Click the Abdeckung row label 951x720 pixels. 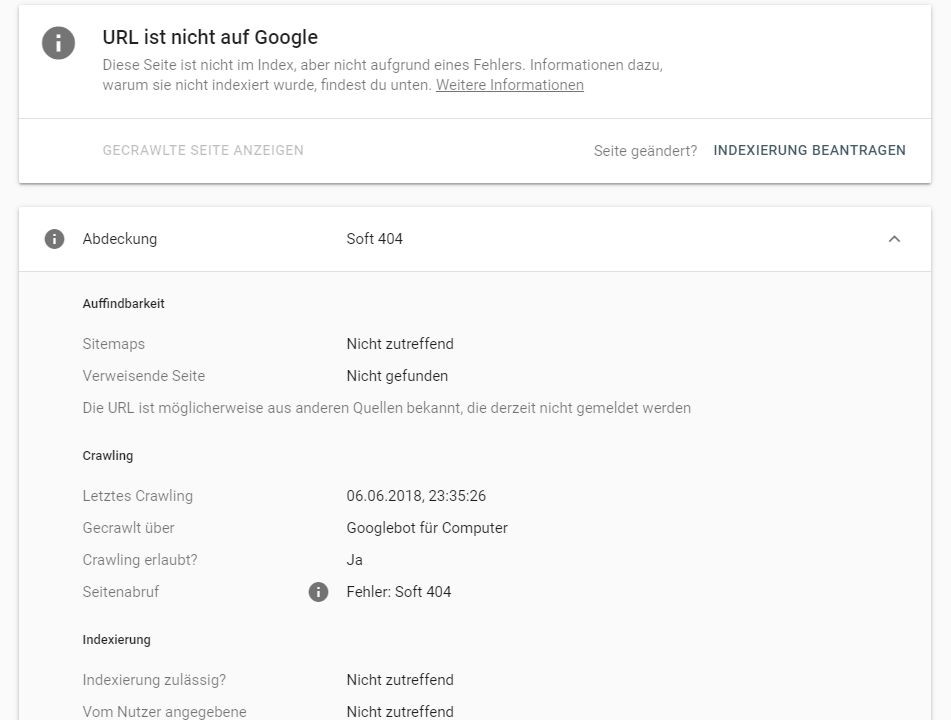[x=119, y=239]
